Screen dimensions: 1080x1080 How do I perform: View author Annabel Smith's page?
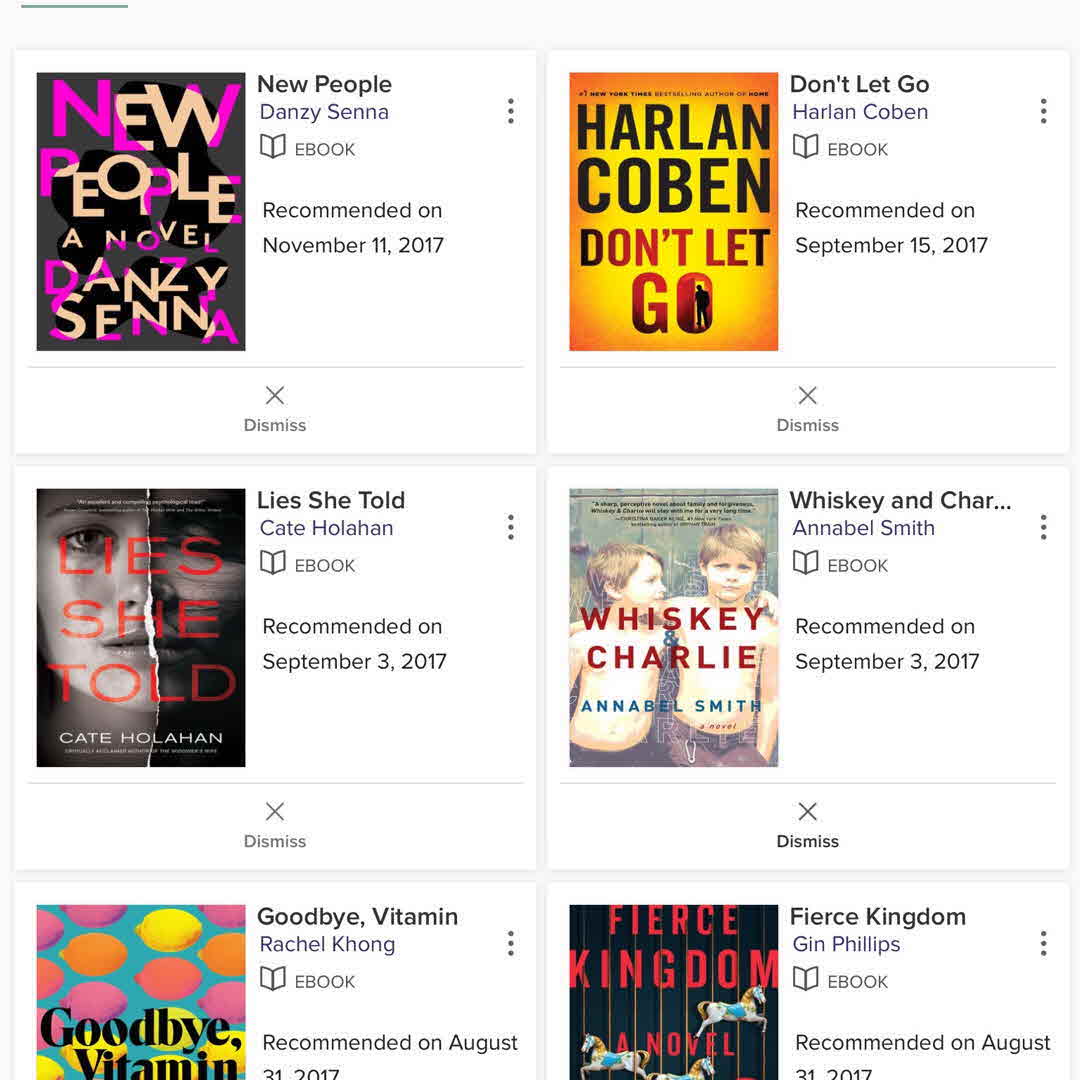(x=863, y=528)
